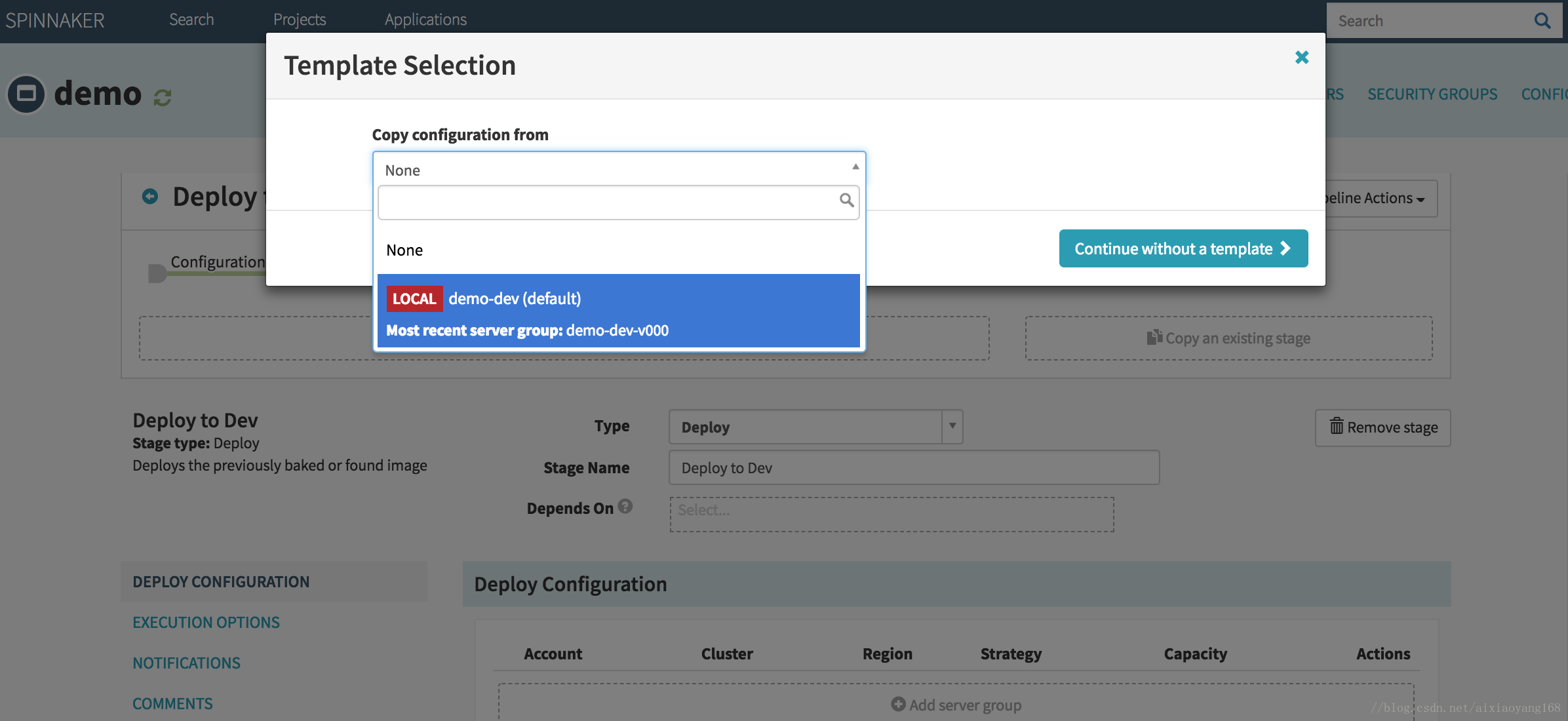The width and height of the screenshot is (1568, 721).
Task: Click the SPINNAKER logo link
Action: coord(55,20)
